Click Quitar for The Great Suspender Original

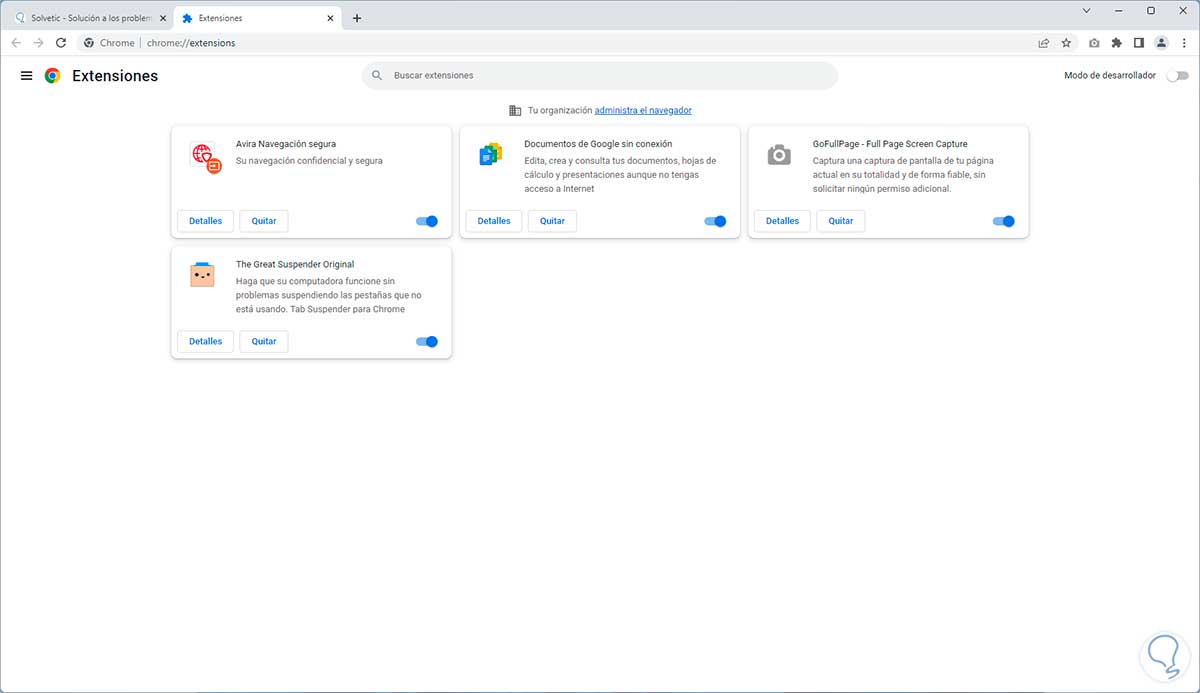coord(264,341)
